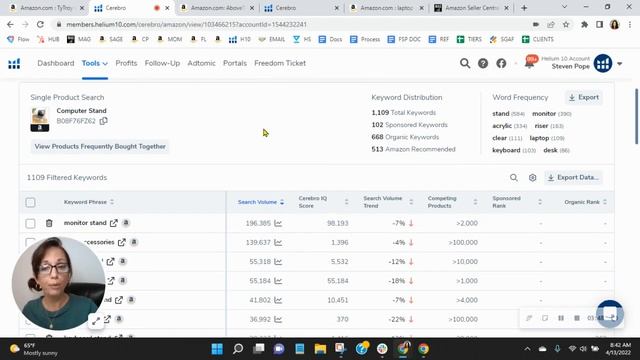Open Windows Start menu
The height and width of the screenshot is (360, 640).
click(x=217, y=349)
